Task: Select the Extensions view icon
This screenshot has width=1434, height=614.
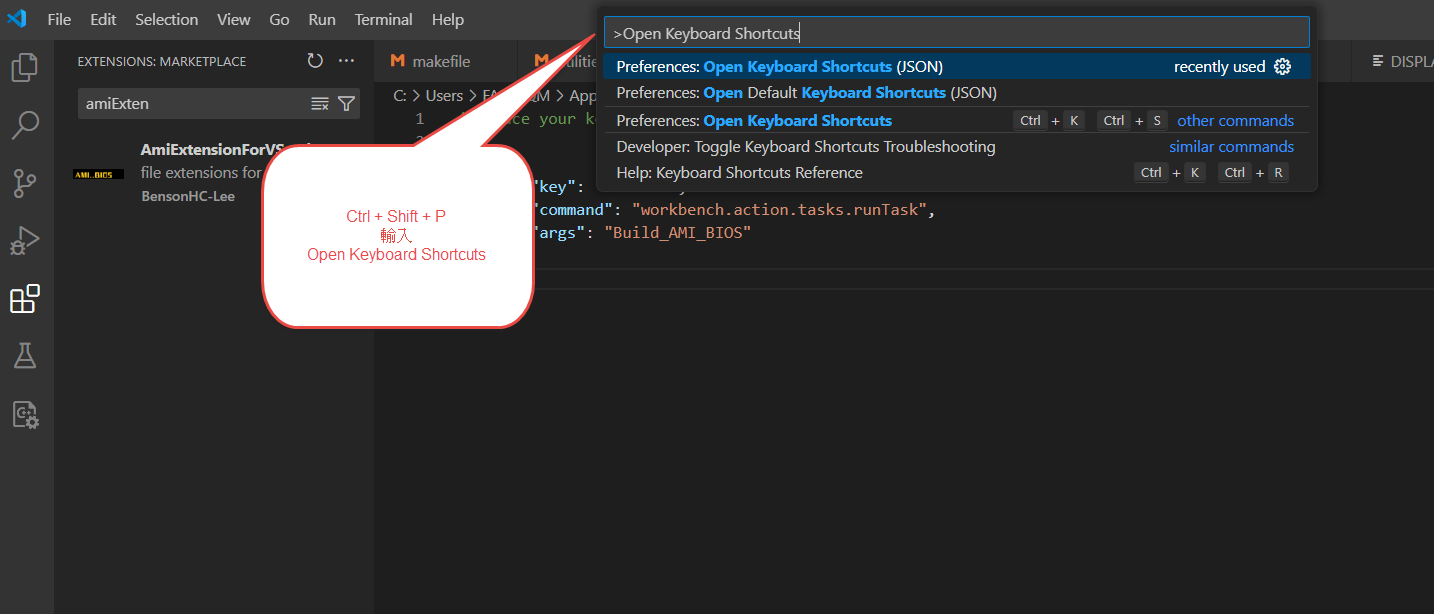Action: [25, 299]
